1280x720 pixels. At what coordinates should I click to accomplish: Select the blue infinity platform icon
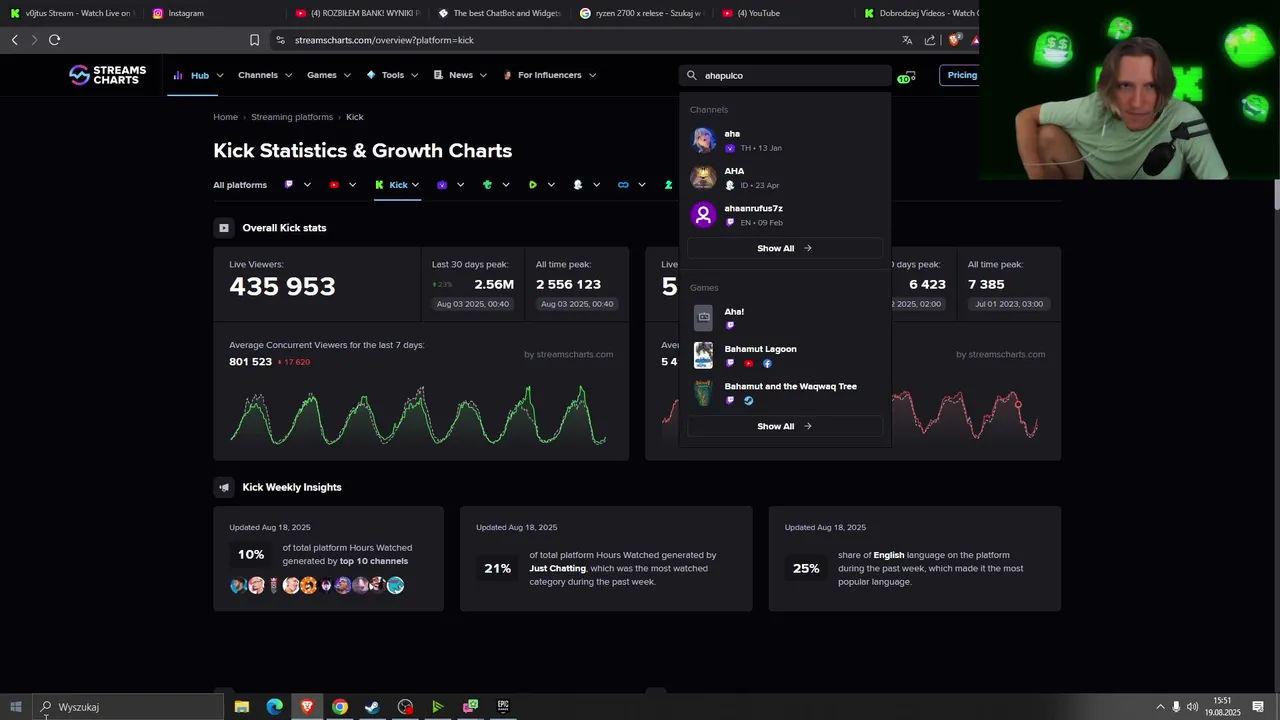(623, 185)
